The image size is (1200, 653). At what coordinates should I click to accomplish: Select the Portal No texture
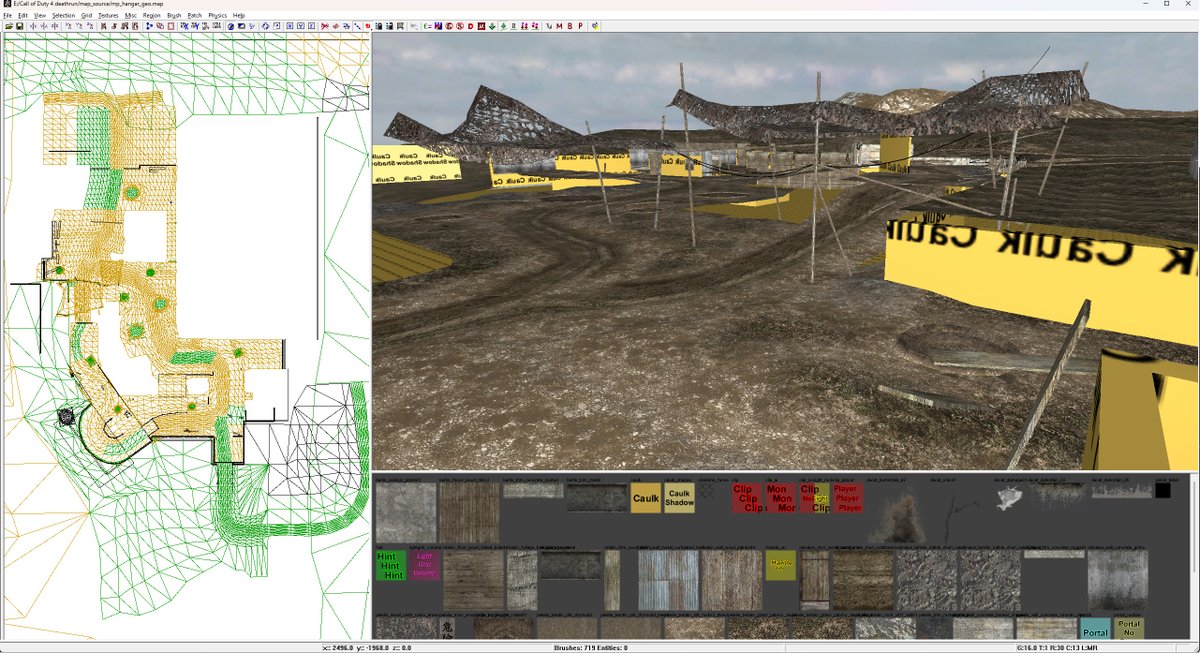1129,629
